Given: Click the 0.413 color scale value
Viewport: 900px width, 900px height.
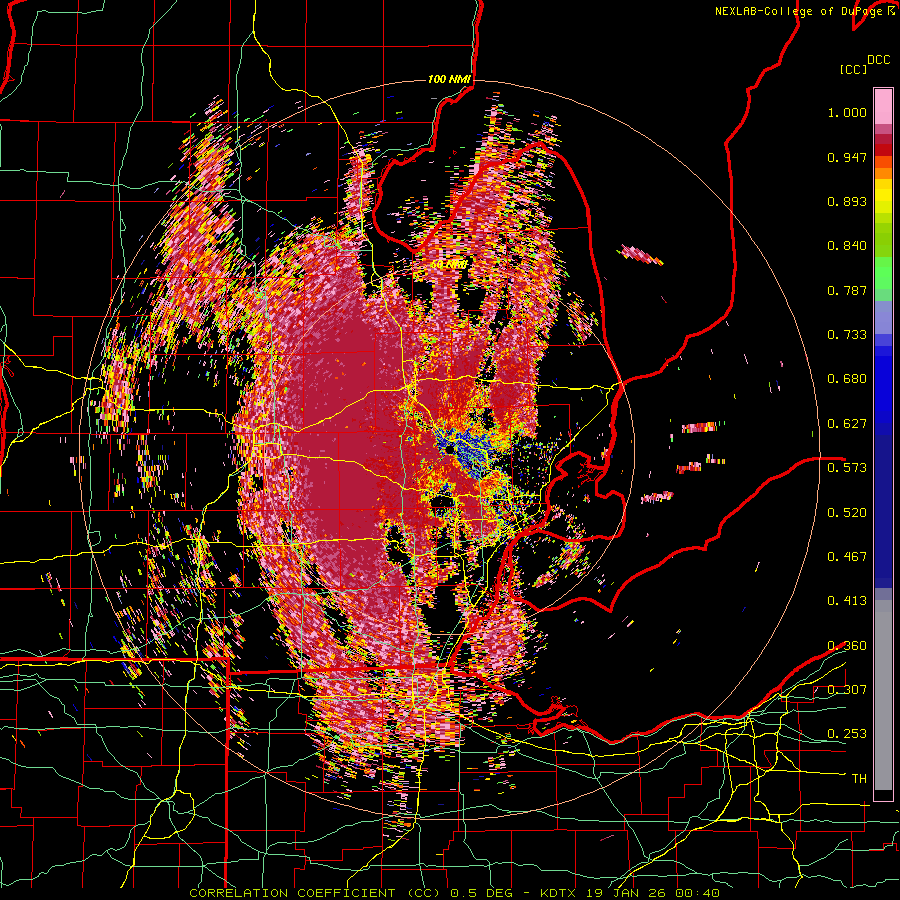Looking at the screenshot, I should coord(847,601).
